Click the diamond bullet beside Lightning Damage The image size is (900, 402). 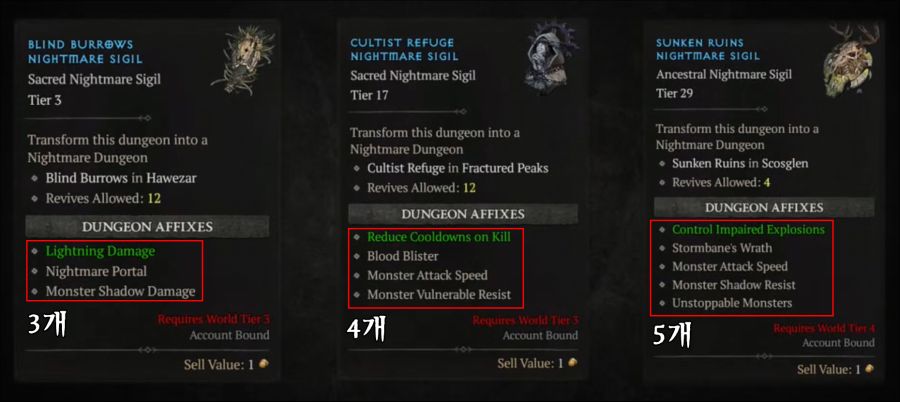(x=36, y=251)
